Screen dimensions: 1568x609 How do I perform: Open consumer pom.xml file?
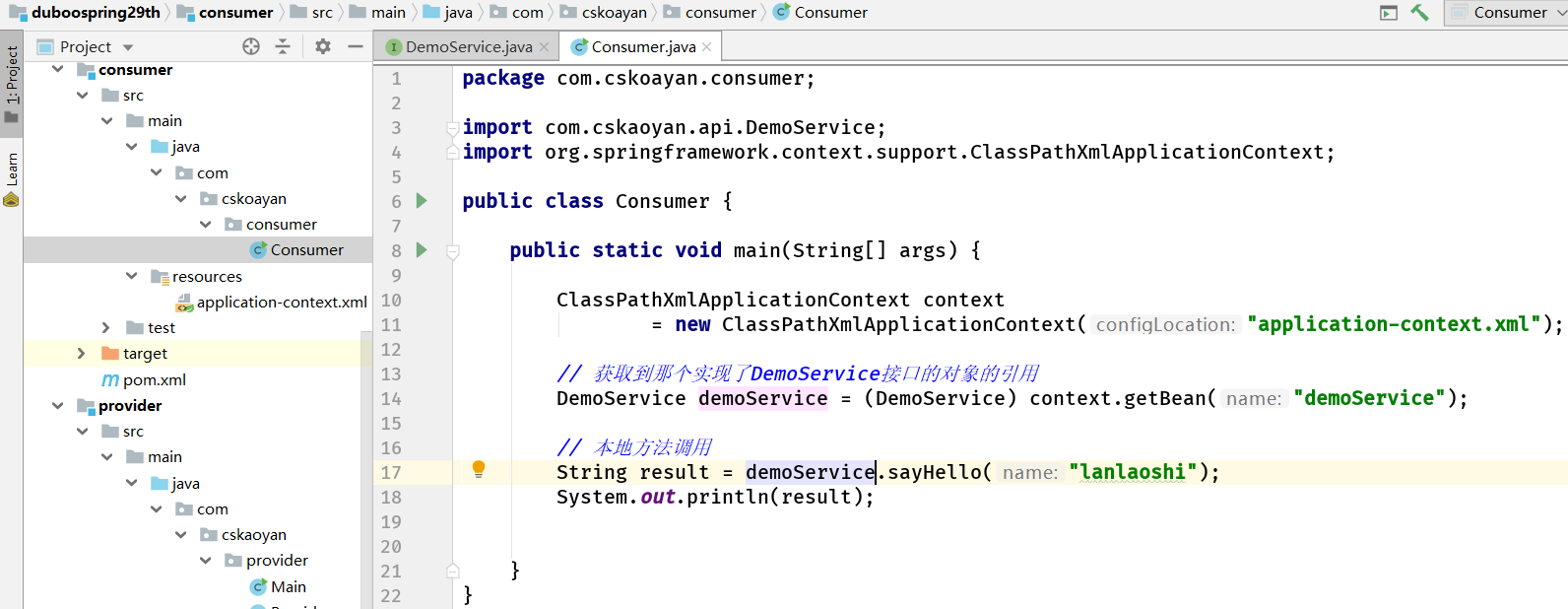pos(144,380)
